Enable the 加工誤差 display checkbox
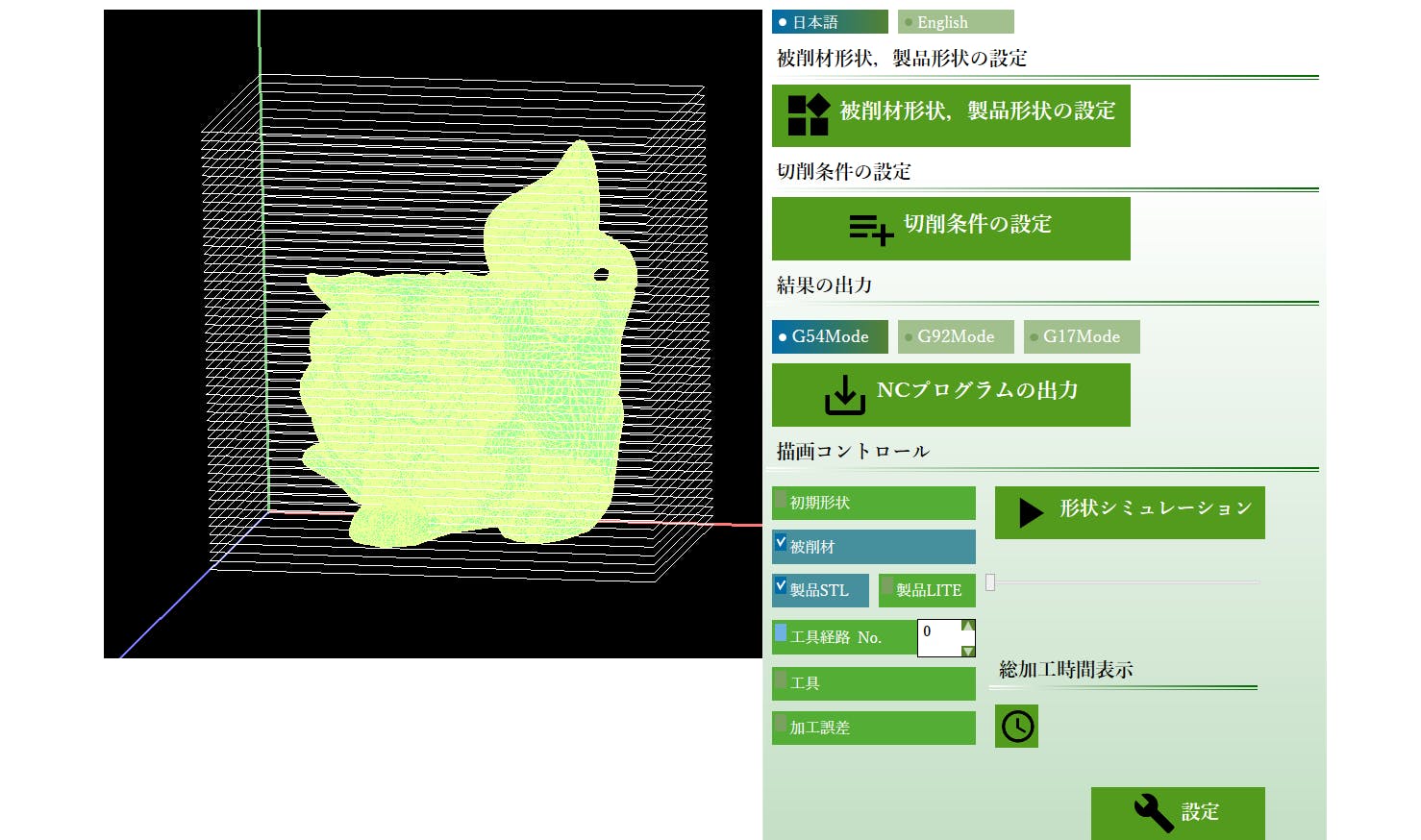Viewport: 1421px width, 840px height. point(781,724)
